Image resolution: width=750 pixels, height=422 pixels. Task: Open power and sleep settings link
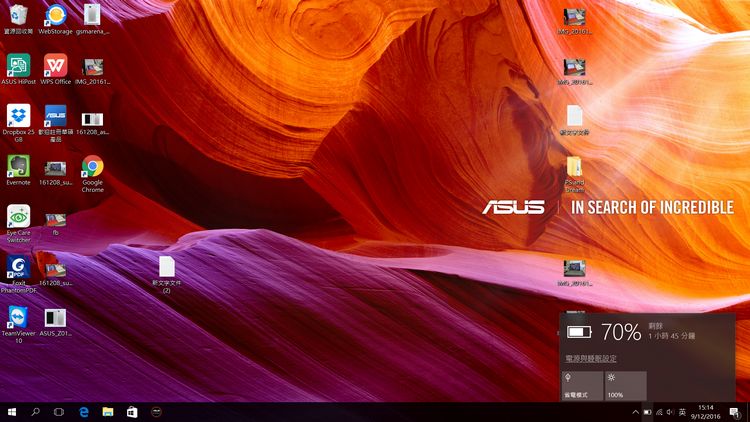[591, 358]
